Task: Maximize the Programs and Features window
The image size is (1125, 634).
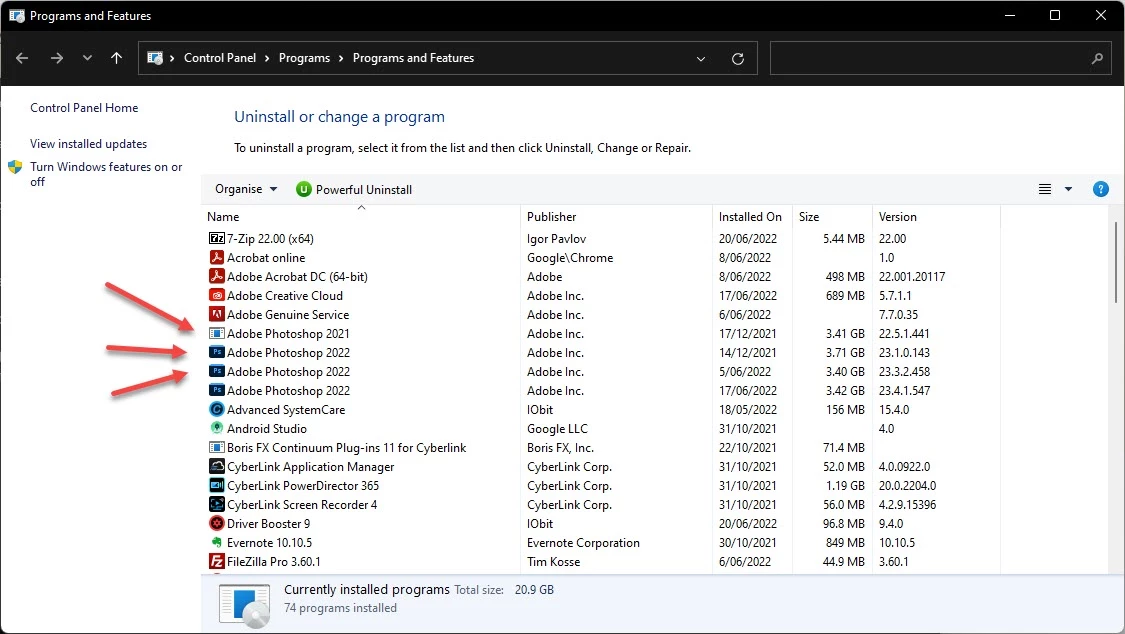Action: [x=1055, y=15]
